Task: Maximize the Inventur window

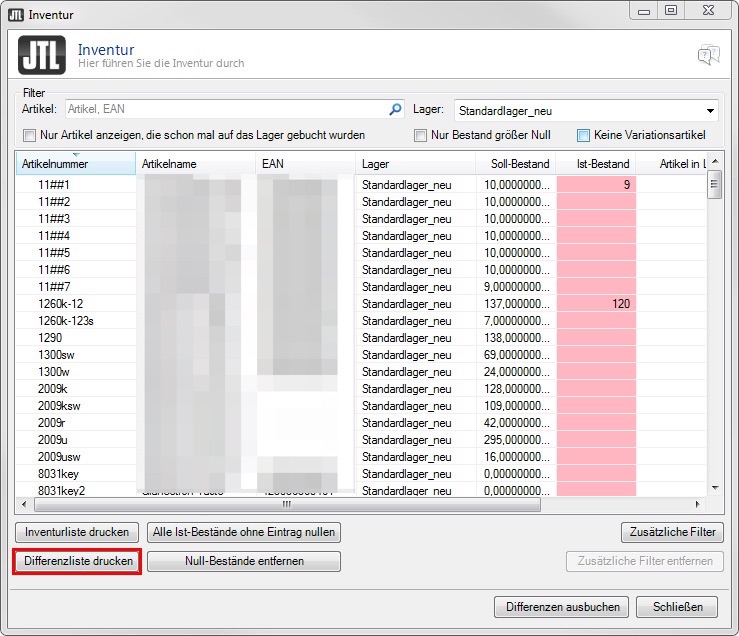Action: [x=671, y=10]
